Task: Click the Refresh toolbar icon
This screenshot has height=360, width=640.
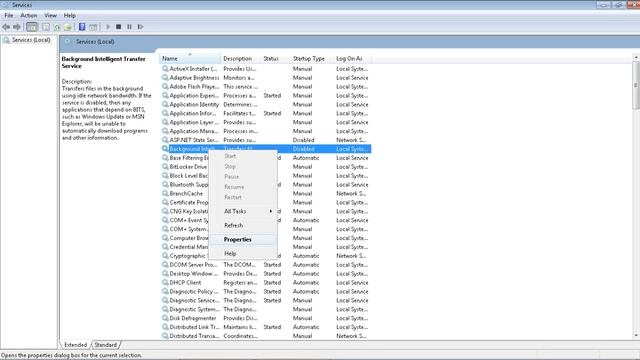Action: click(57, 27)
